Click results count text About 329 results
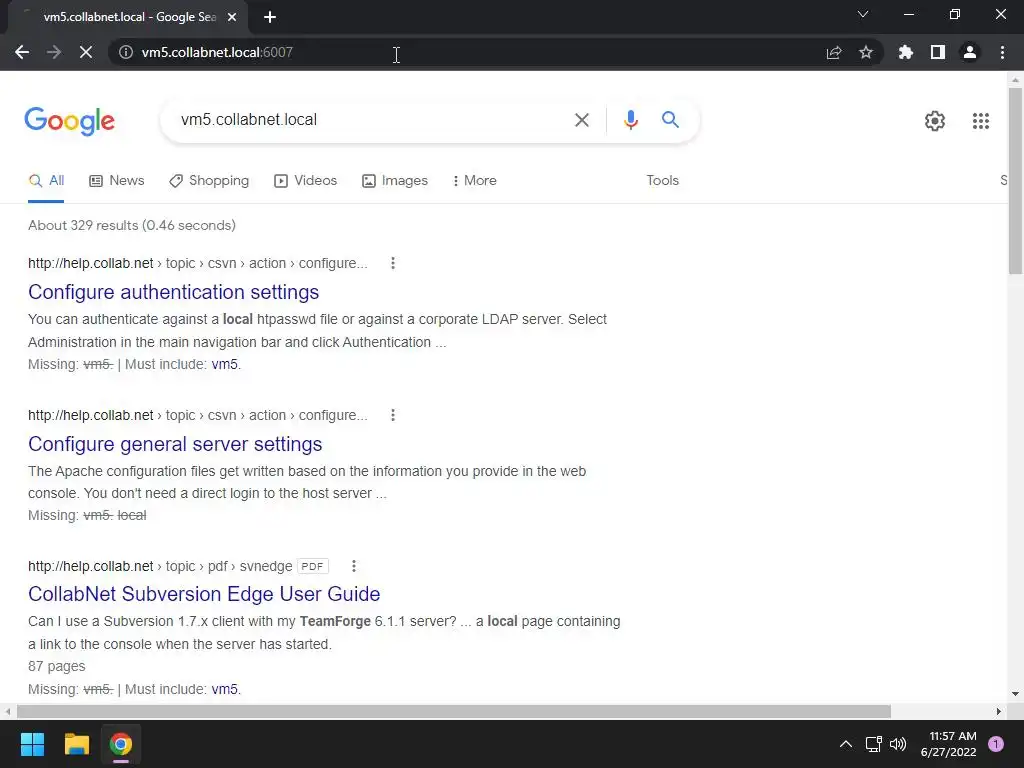Image resolution: width=1024 pixels, height=768 pixels. [x=132, y=225]
